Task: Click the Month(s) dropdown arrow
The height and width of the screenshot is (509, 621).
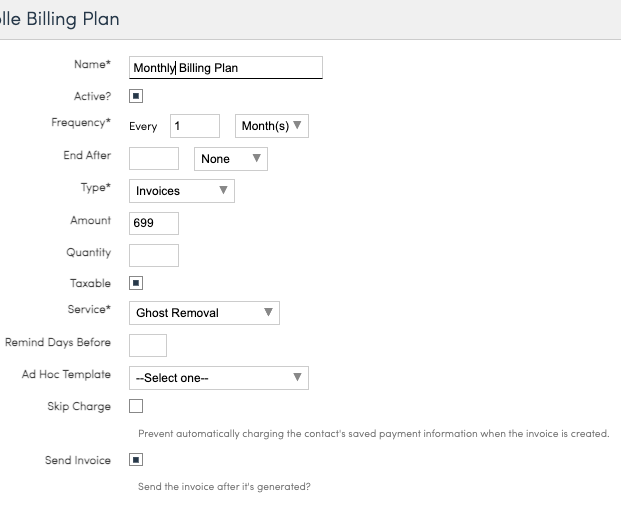Action: pos(297,126)
